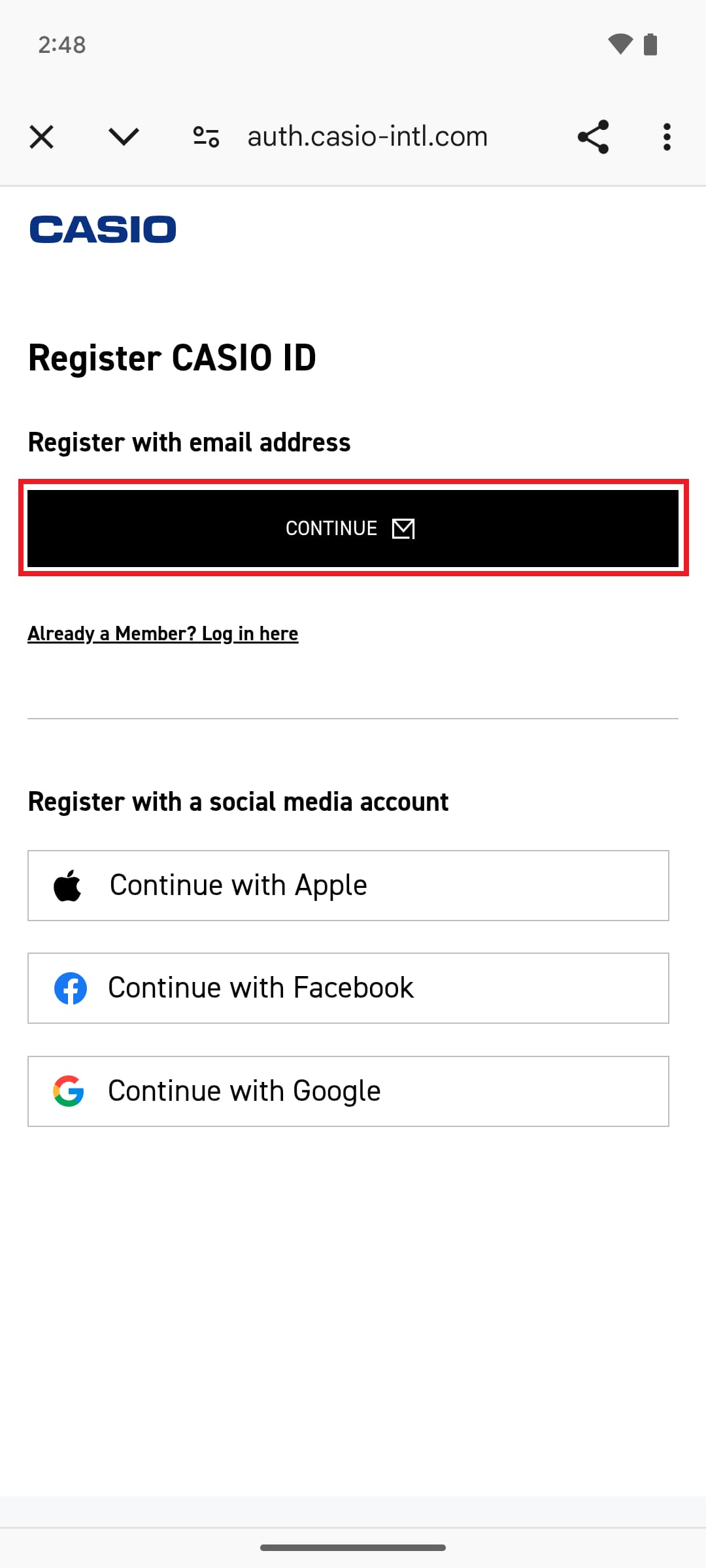Select "Continue with Apple" text
This screenshot has width=706, height=1568.
[x=238, y=886]
